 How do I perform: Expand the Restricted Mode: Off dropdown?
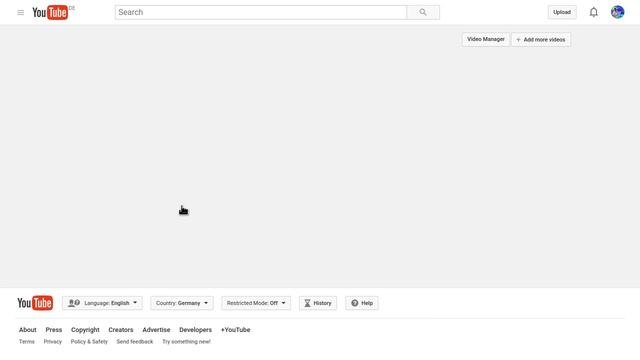(256, 303)
